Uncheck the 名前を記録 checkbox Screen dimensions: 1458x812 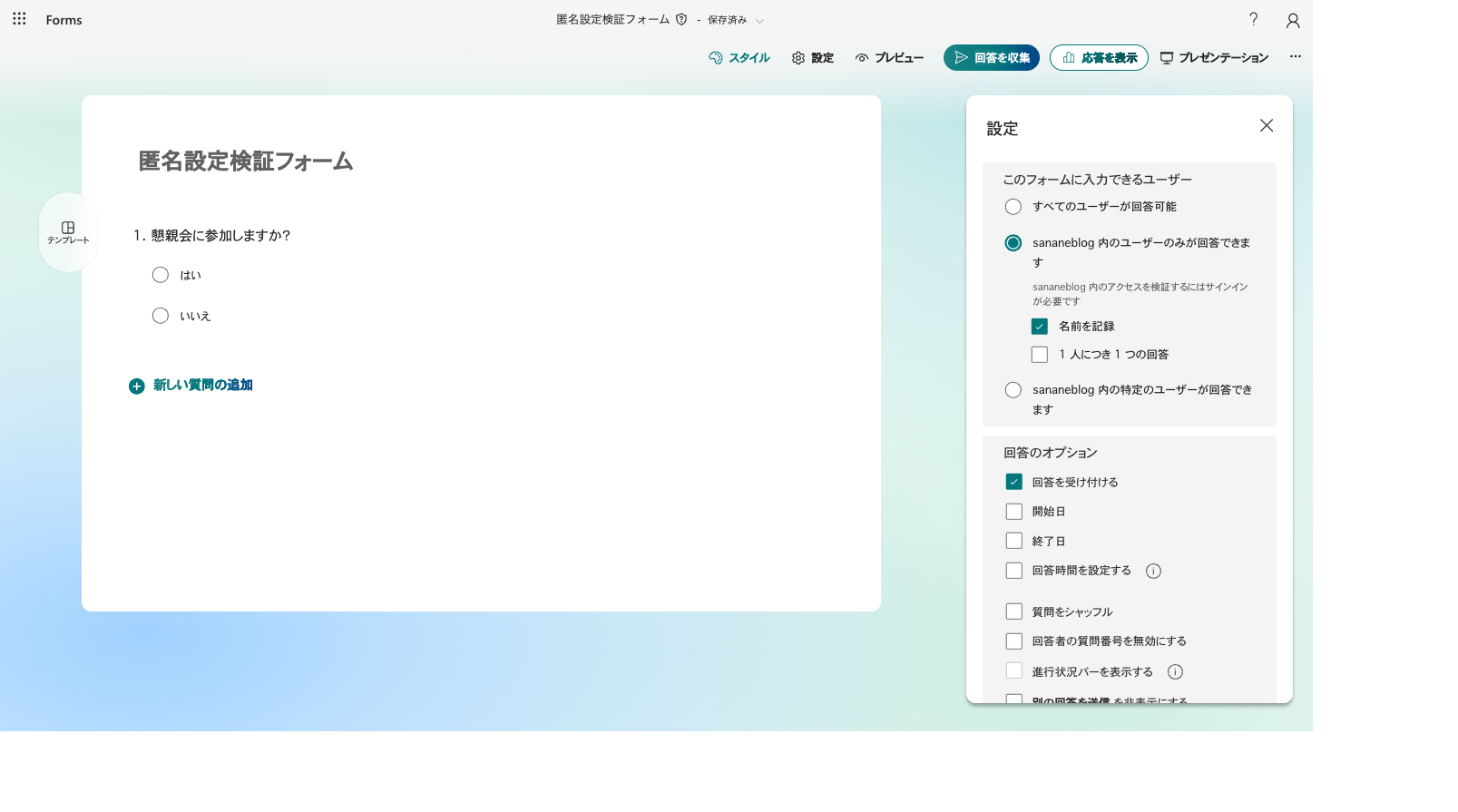[x=1040, y=327]
